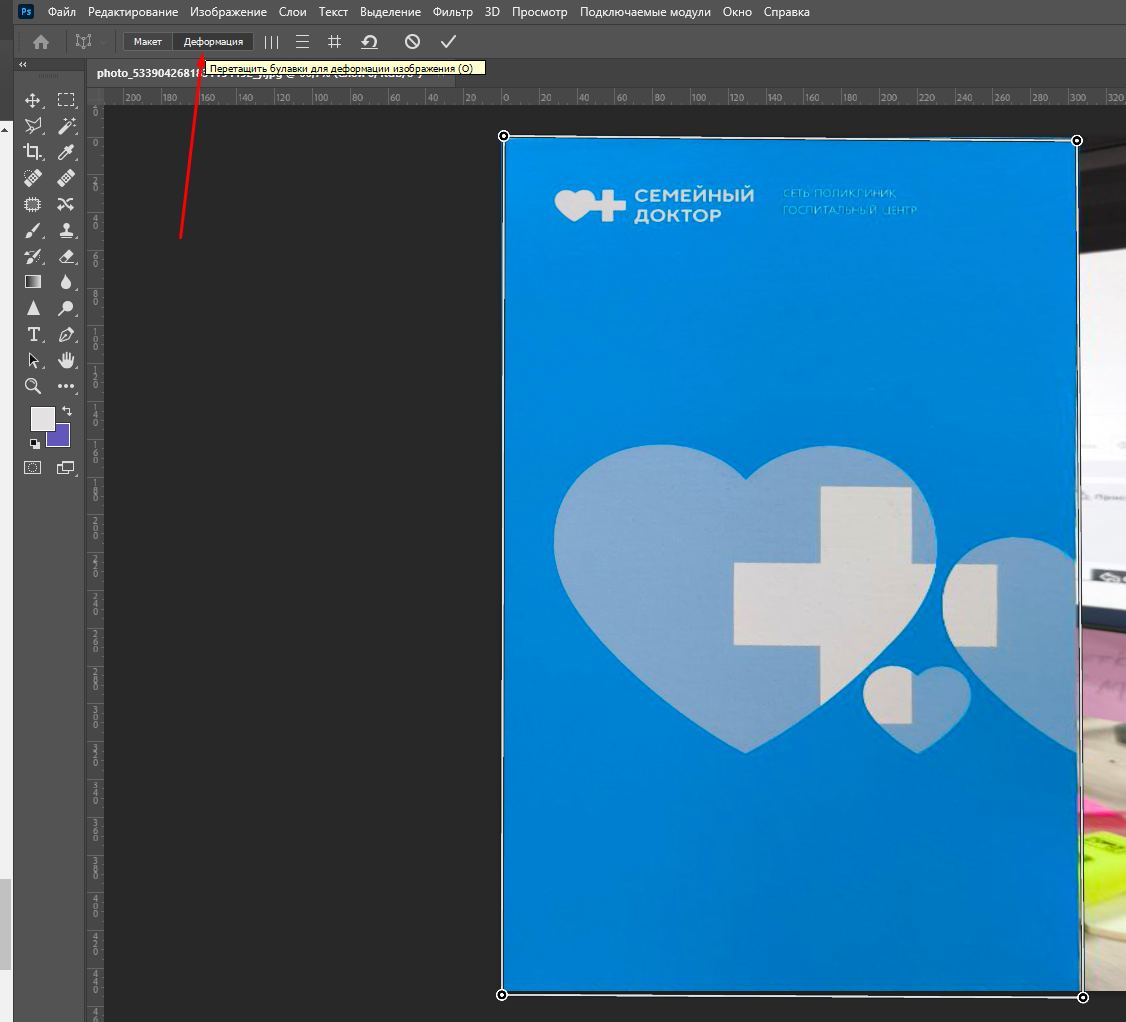Commit the perspective warp with checkmark
Image resolution: width=1126 pixels, height=1022 pixels.
point(448,42)
